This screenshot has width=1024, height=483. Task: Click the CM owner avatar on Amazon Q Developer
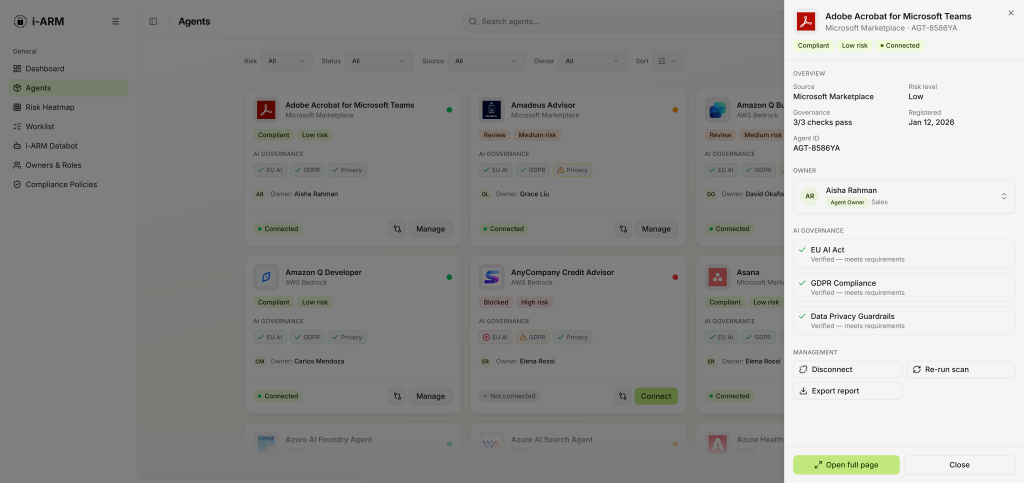point(260,361)
